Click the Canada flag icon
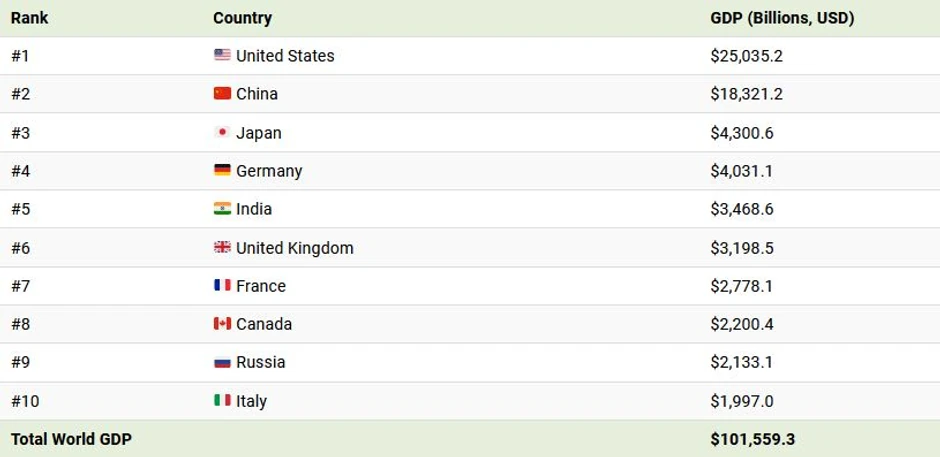The height and width of the screenshot is (457, 940). pos(222,323)
